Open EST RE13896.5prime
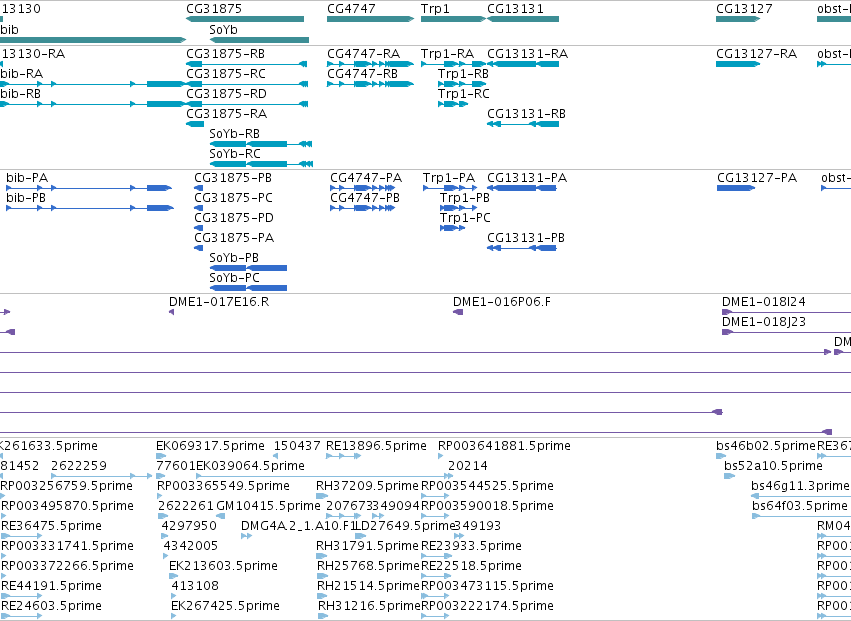 (x=376, y=446)
